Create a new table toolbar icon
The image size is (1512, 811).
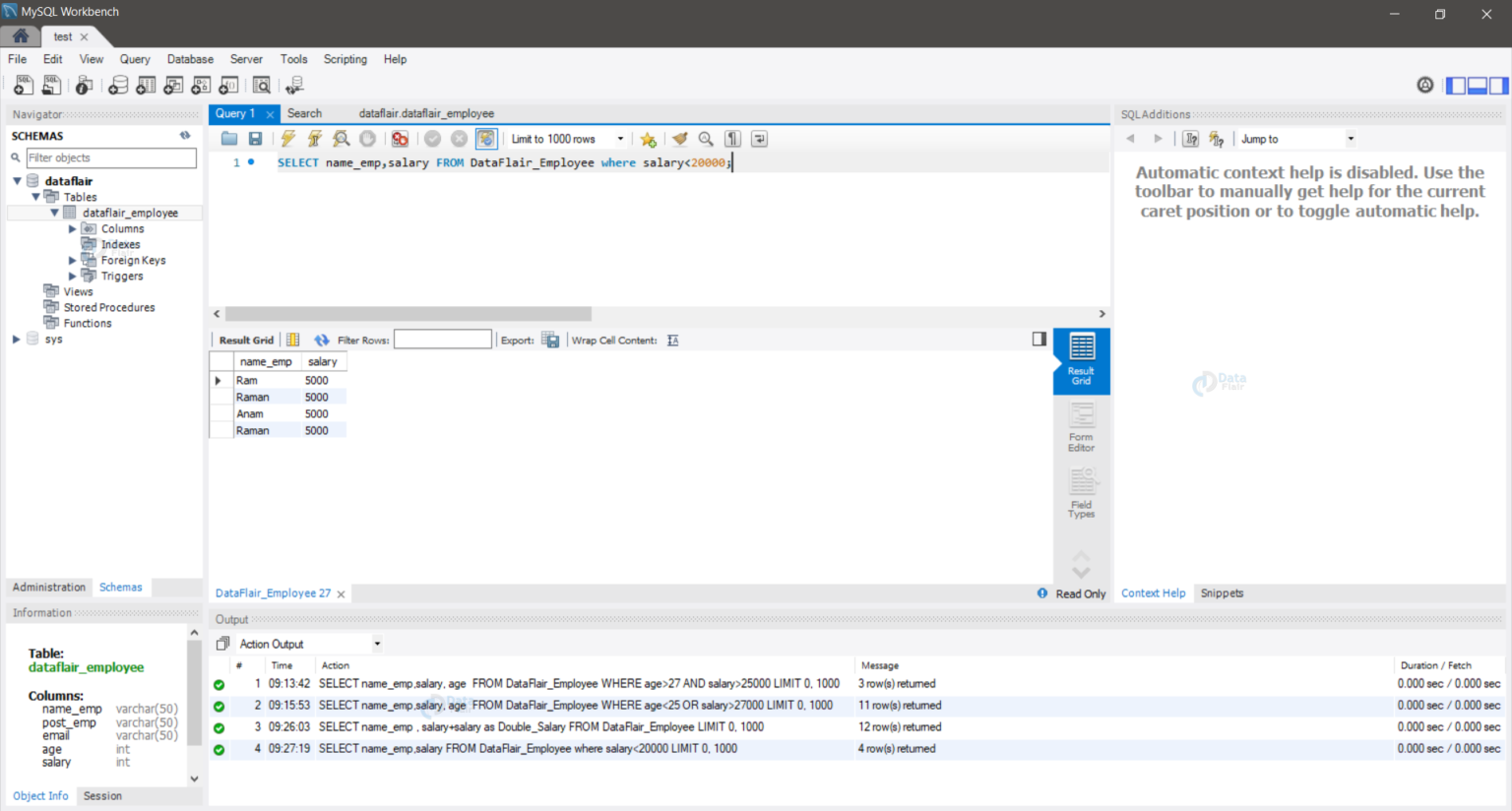pyautogui.click(x=146, y=86)
